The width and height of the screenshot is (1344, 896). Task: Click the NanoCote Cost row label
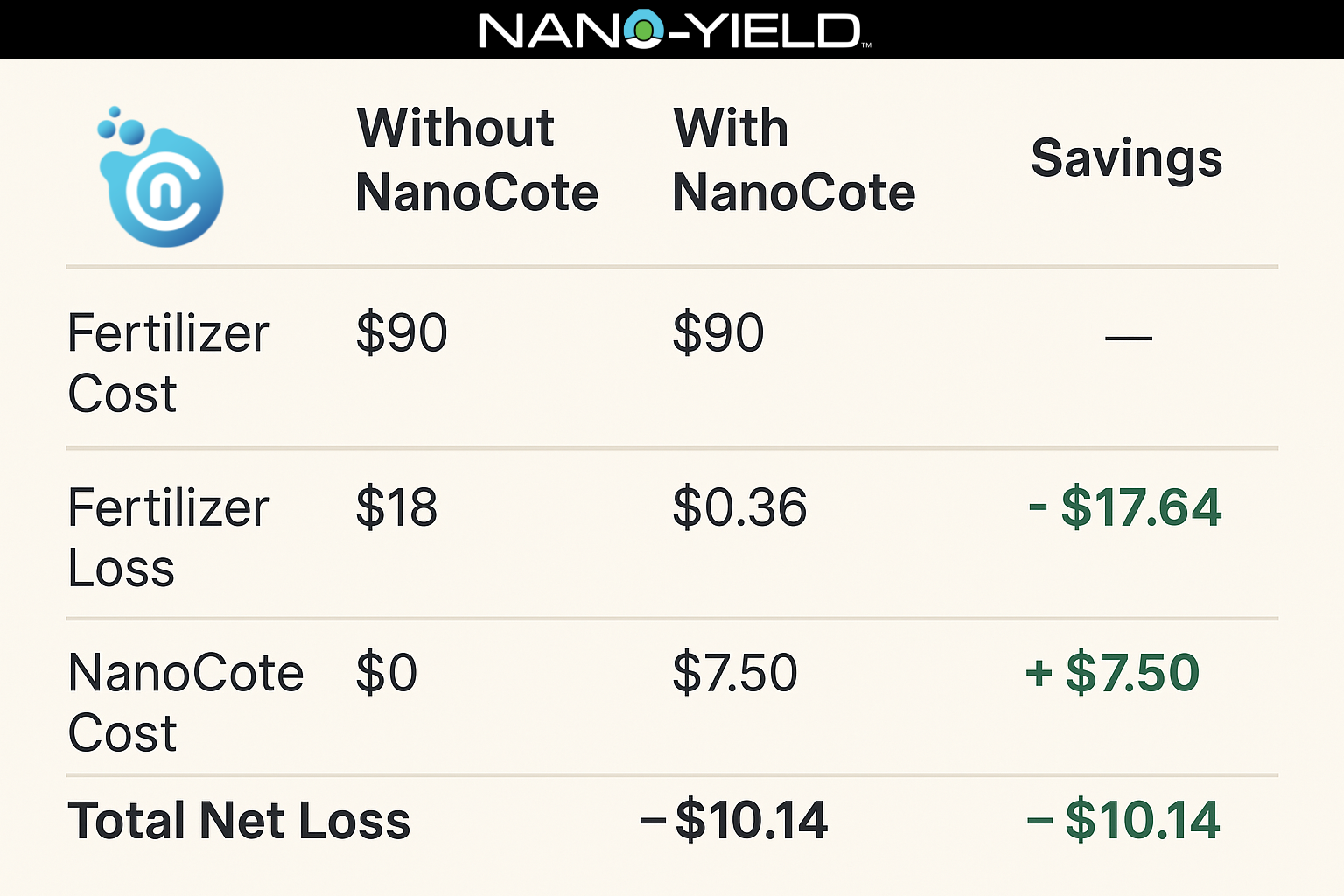tap(185, 702)
